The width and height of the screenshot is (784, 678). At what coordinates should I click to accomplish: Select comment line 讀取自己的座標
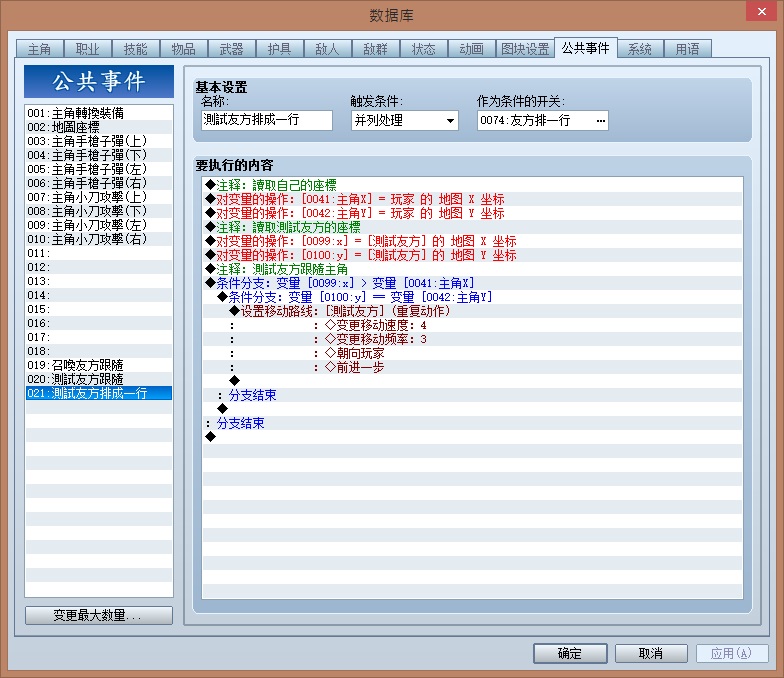472,185
